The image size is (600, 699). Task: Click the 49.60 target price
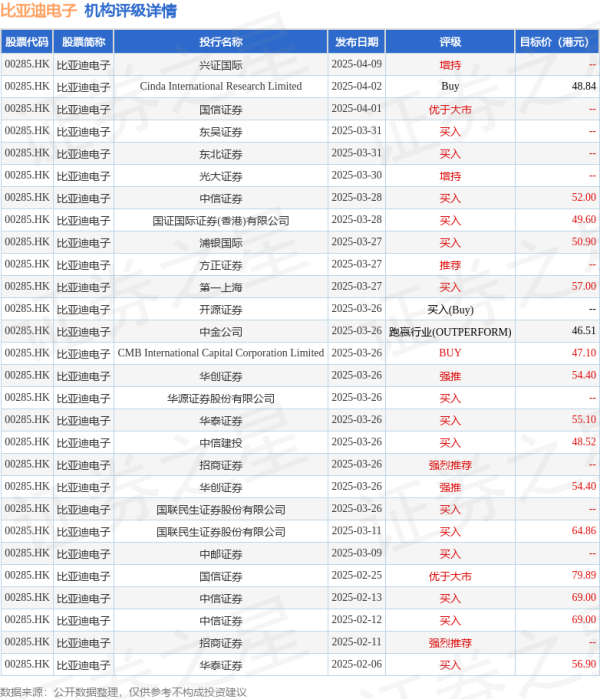(x=584, y=220)
